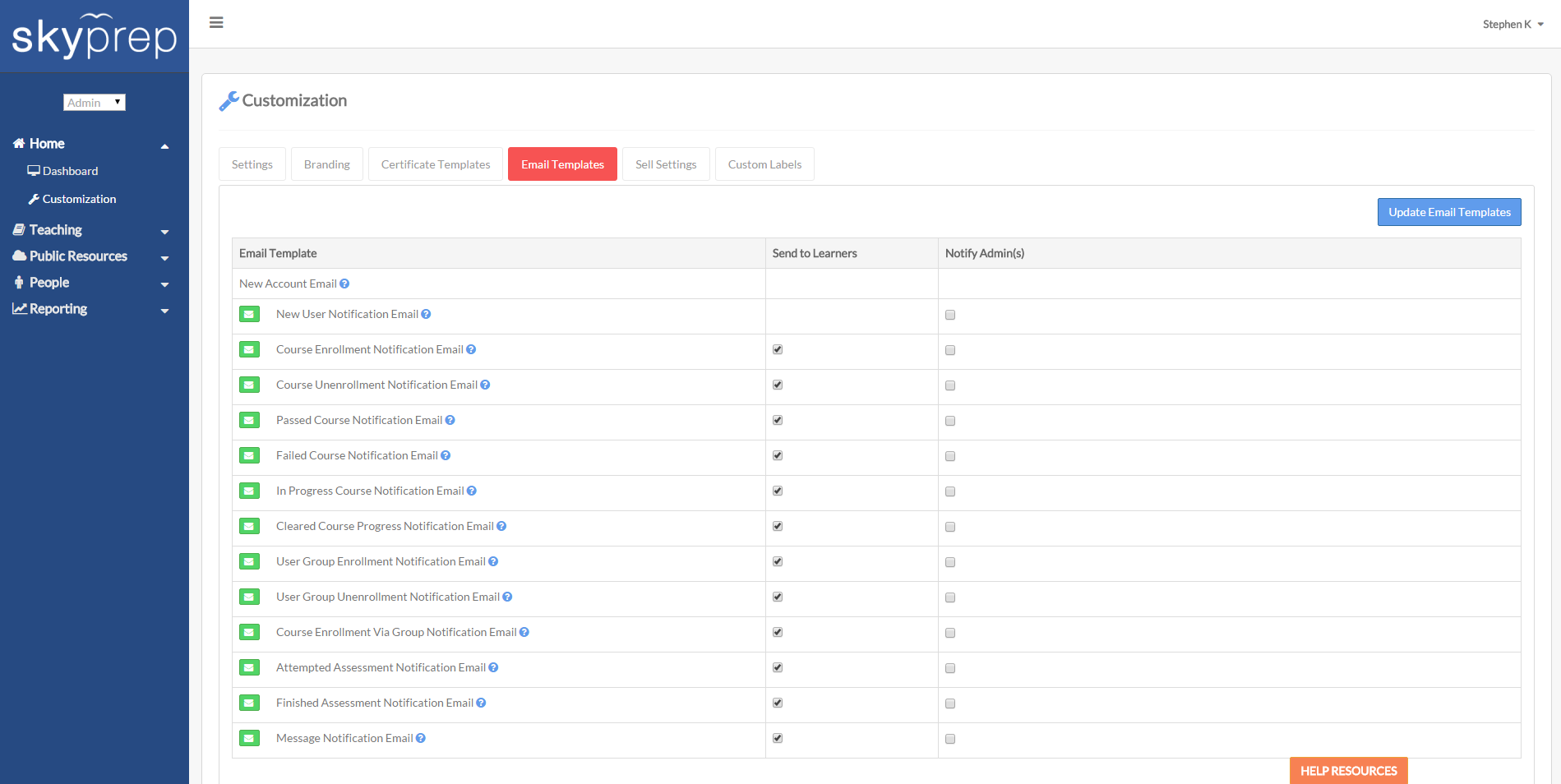The image size is (1561, 784).
Task: Click the green envelope icon for Message Notification Email
Action: [x=249, y=738]
